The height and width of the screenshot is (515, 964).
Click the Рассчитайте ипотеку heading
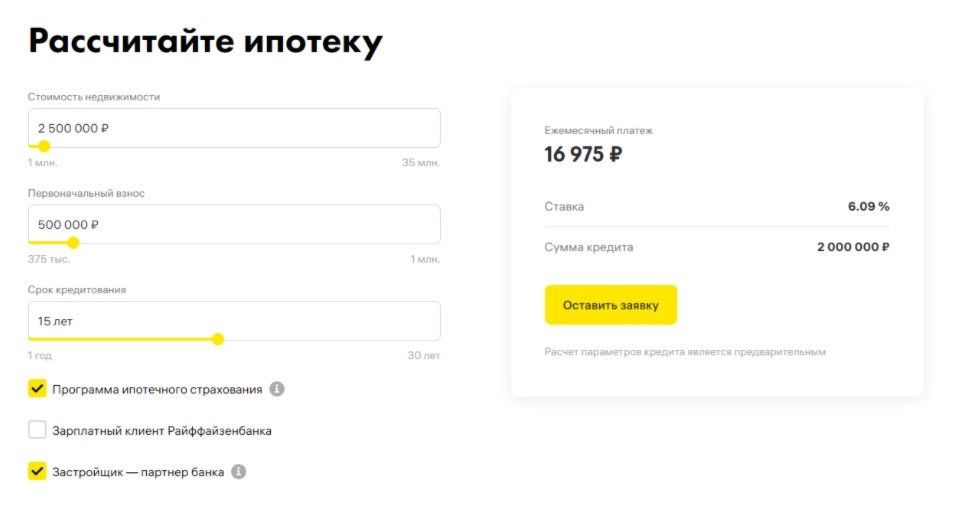point(205,41)
